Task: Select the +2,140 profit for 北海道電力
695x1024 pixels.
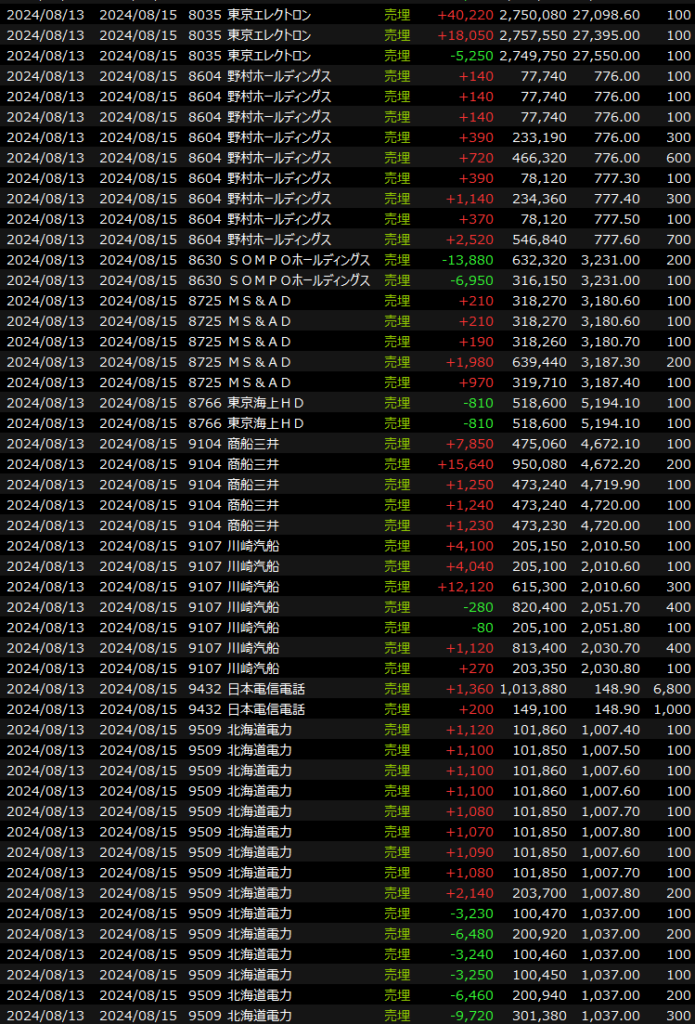Action: point(469,895)
